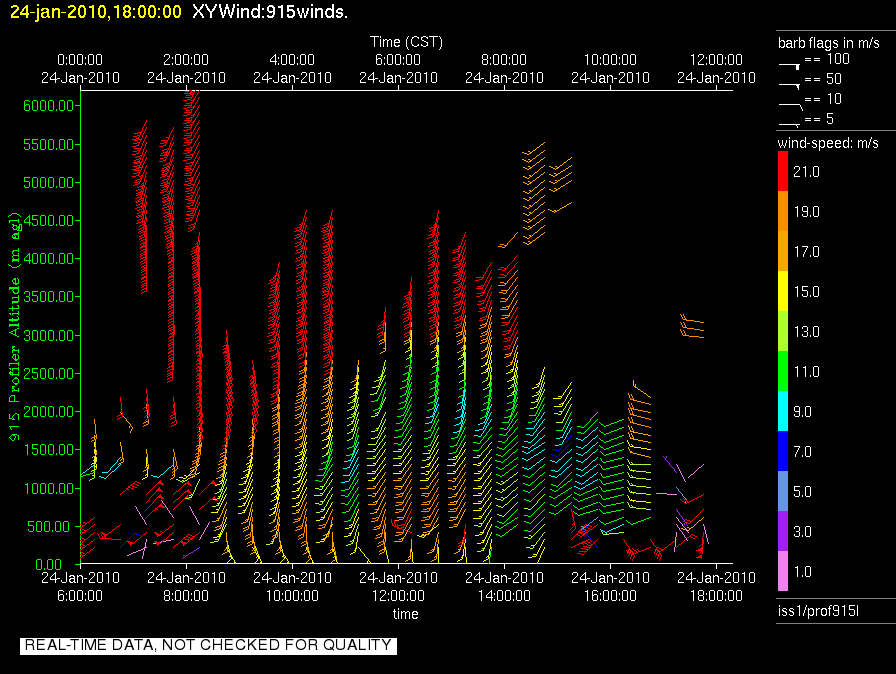Click the bottom-axis 14:00:00 time label
Screen dimensions: 896x674
pos(504,596)
